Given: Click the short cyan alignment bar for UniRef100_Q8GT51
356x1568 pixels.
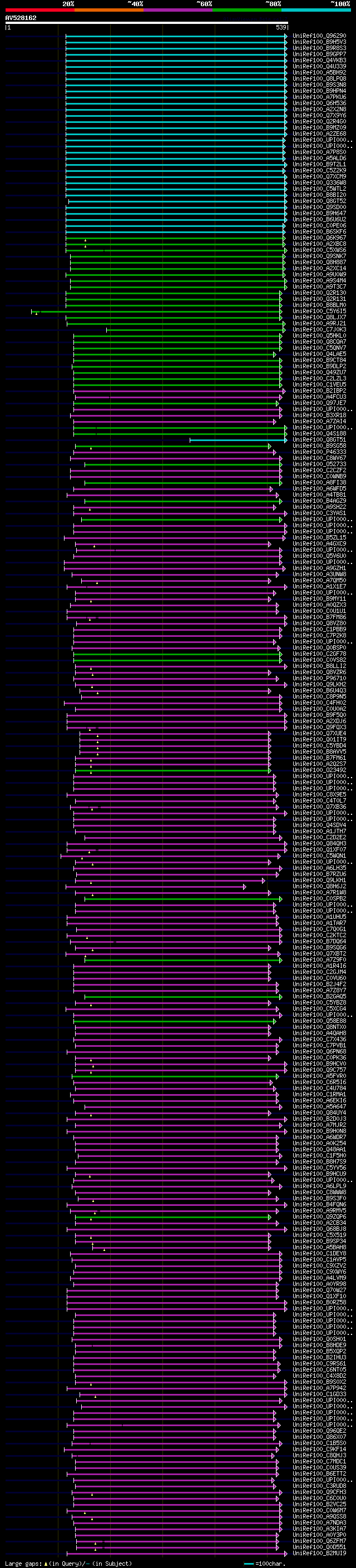Looking at the screenshot, I should click(239, 440).
